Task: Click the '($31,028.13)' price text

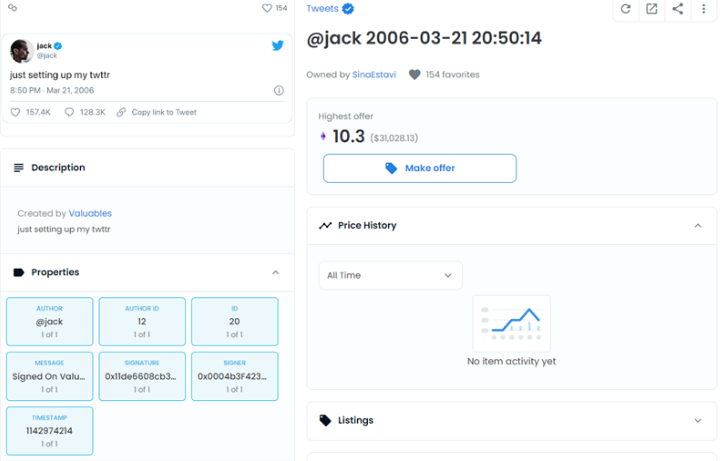Action: click(394, 138)
